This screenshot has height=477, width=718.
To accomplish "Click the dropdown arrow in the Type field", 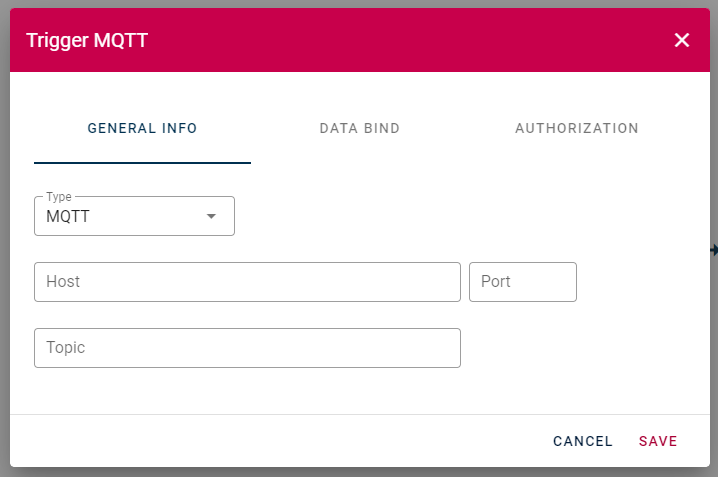I will tap(211, 216).
